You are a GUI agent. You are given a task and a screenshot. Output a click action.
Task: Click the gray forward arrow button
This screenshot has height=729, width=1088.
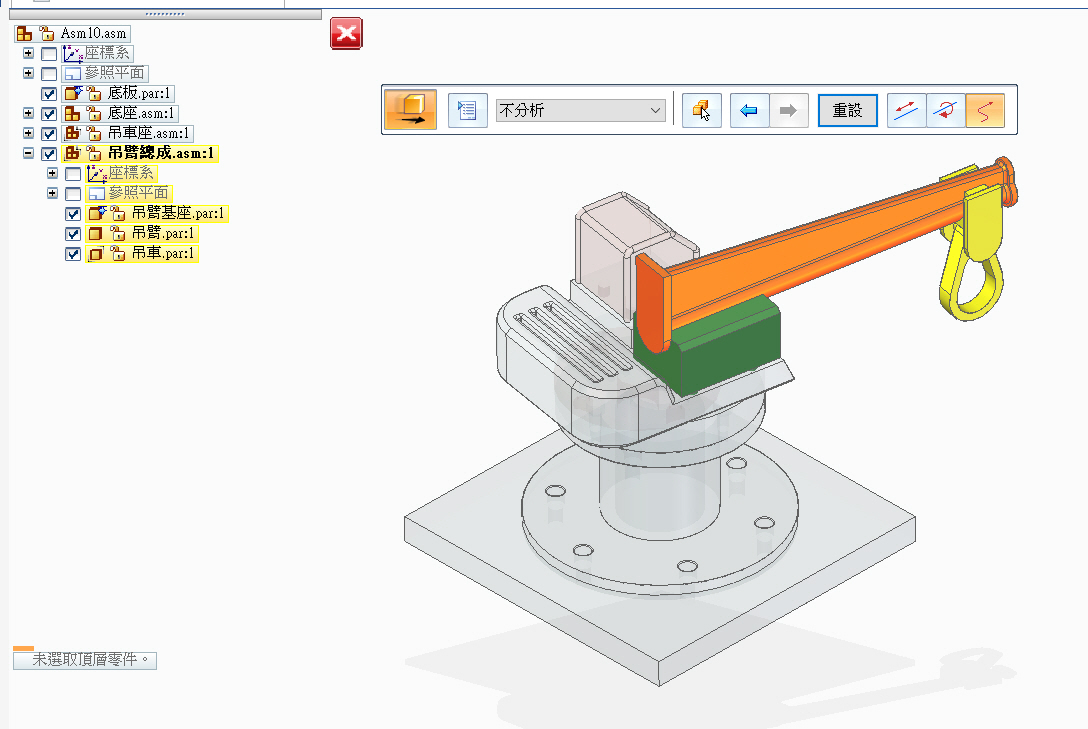(788, 110)
